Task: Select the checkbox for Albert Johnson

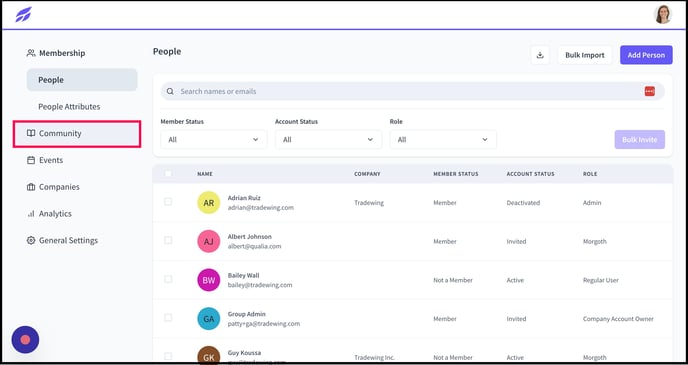Action: click(x=168, y=240)
